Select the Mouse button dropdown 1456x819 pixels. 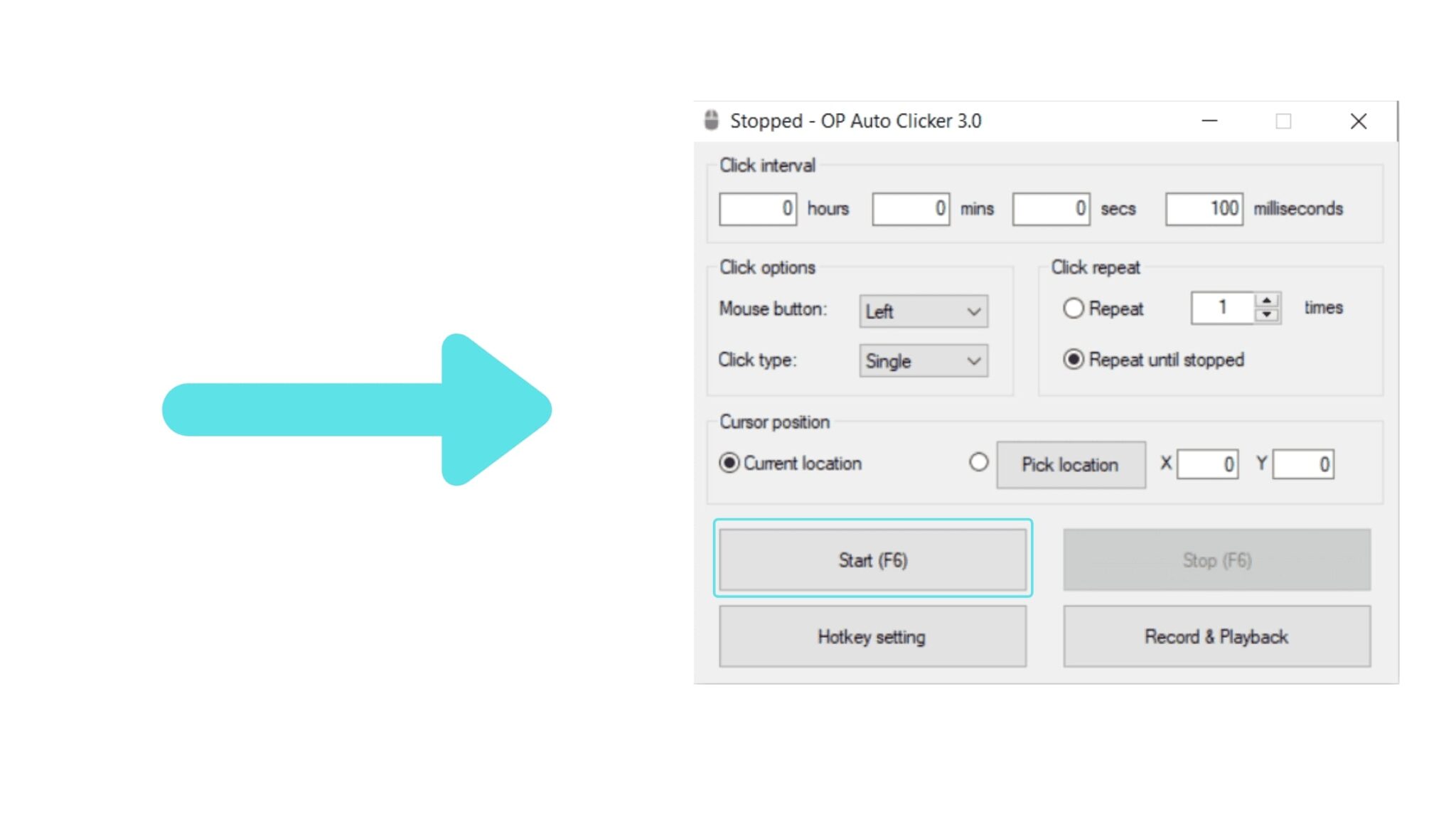920,310
